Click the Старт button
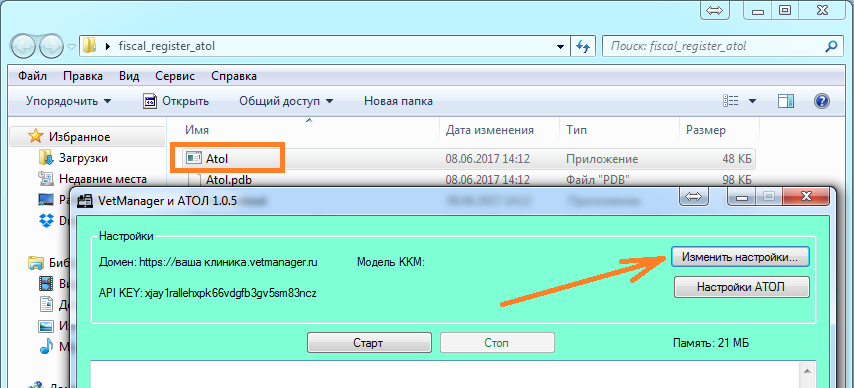Screen dimensions: 854x388 point(369,343)
